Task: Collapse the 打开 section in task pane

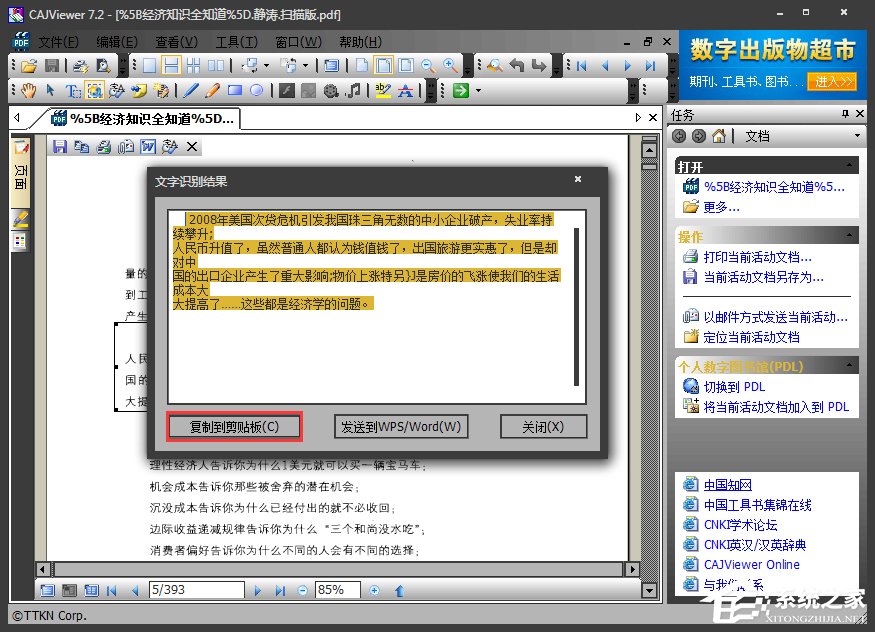Action: click(x=849, y=165)
